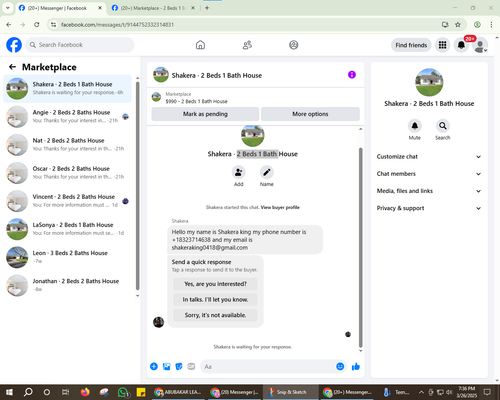This screenshot has height=400, width=500.
Task: Open Oscar - 2 Beds 2 Baths House chat
Action: tap(67, 173)
